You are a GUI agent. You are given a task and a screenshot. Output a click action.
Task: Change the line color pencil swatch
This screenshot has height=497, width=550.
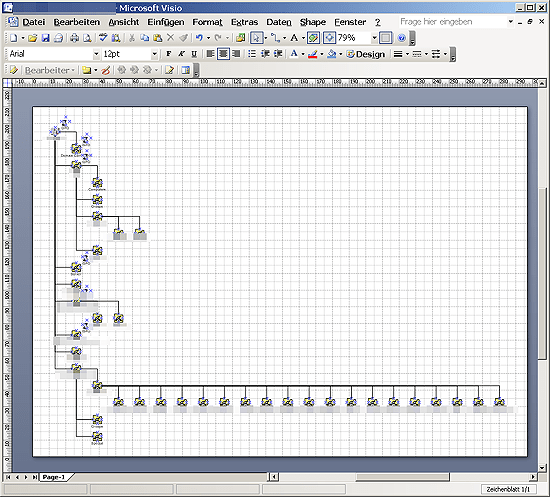(312, 54)
